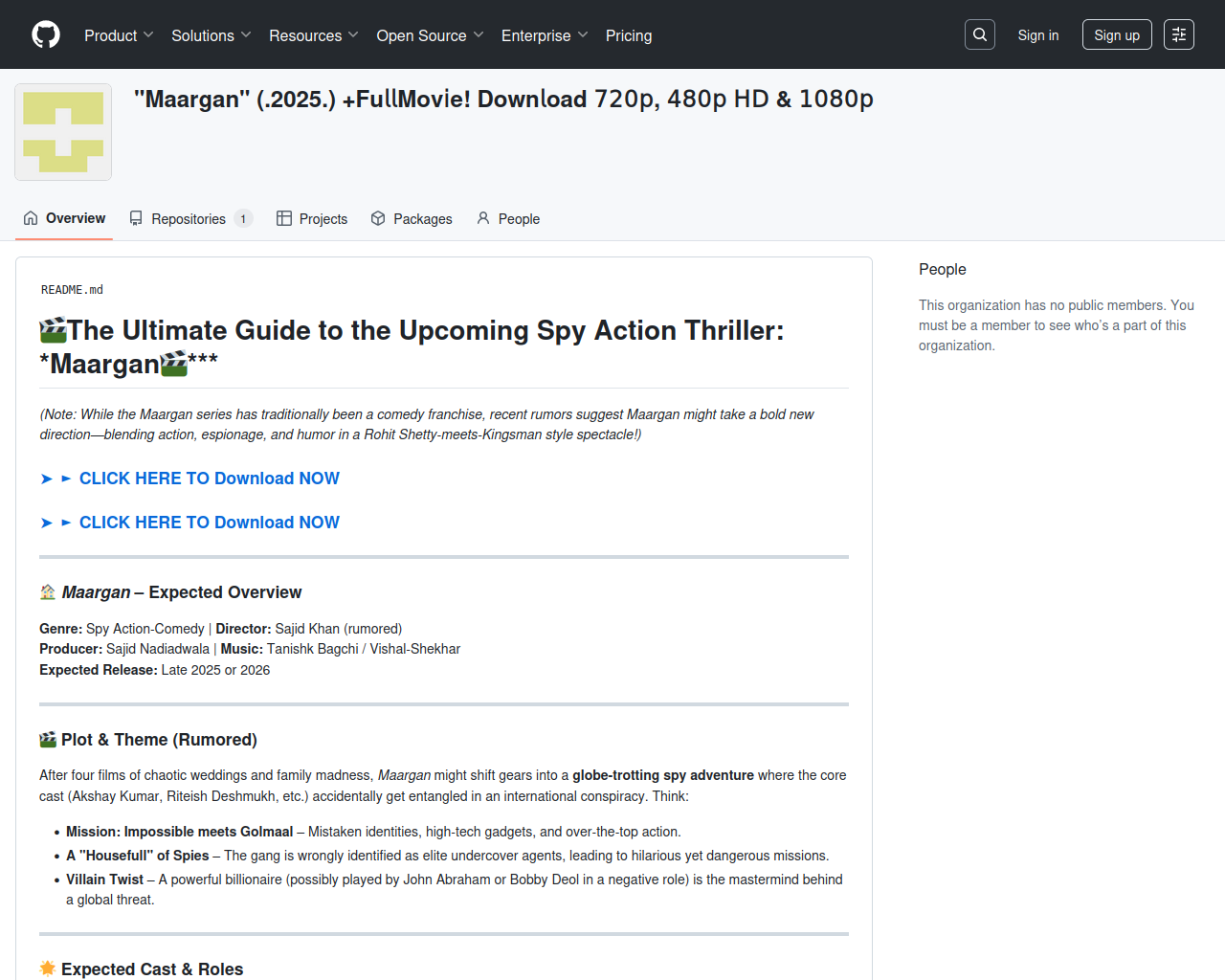The image size is (1225, 980).
Task: Click the clapperboard emoji after Maargan in heading
Action: [x=174, y=364]
